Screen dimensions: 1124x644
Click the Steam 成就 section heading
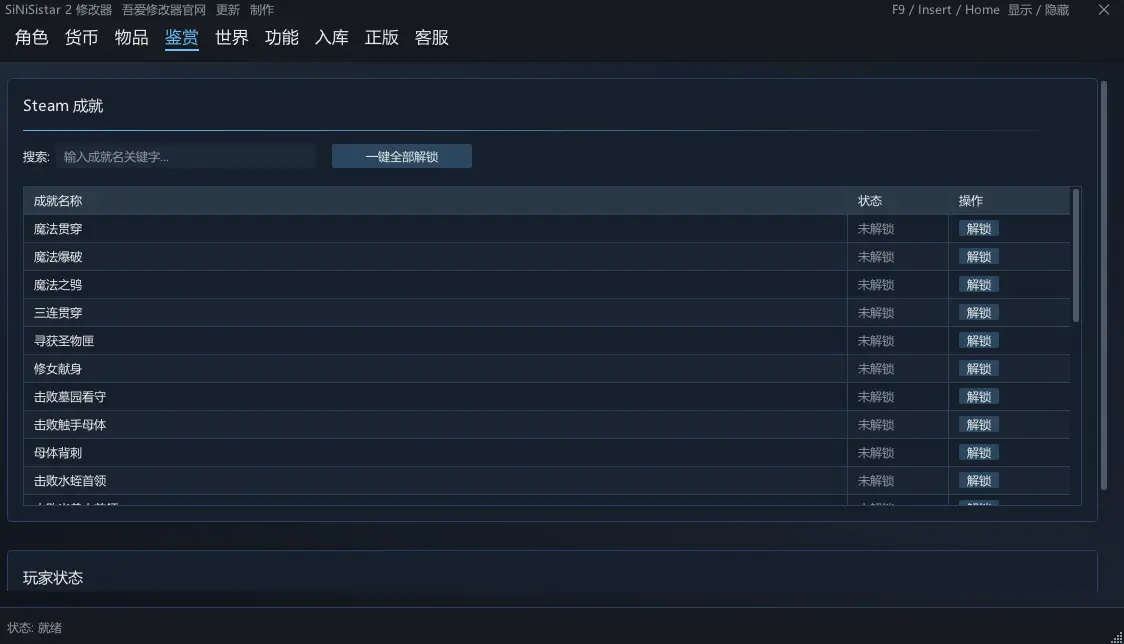coord(63,105)
